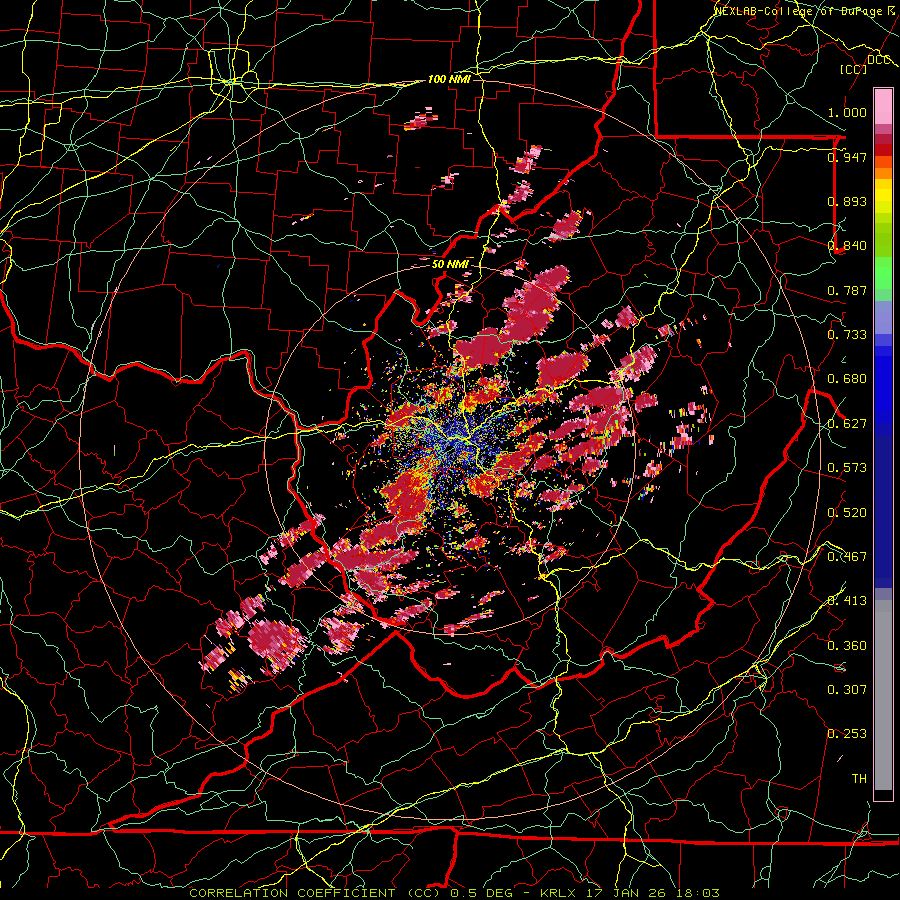Screen dimensions: 900x900
Task: Pick the 0.733 scale value
Action: (847, 335)
